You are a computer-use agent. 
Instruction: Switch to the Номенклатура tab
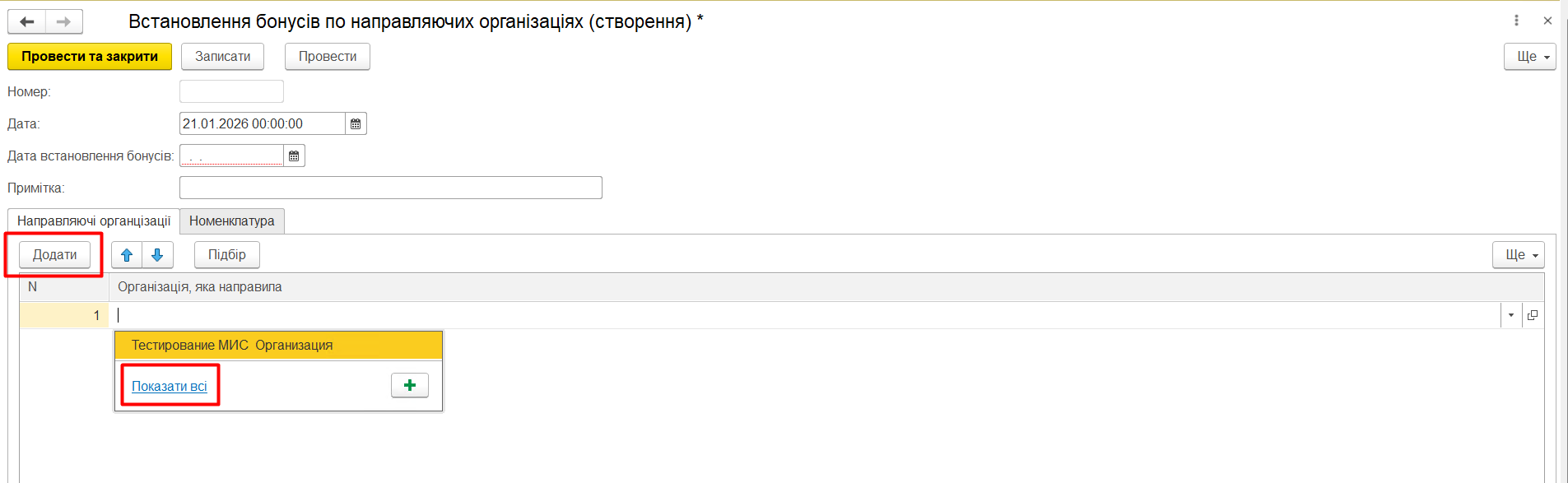pyautogui.click(x=232, y=221)
